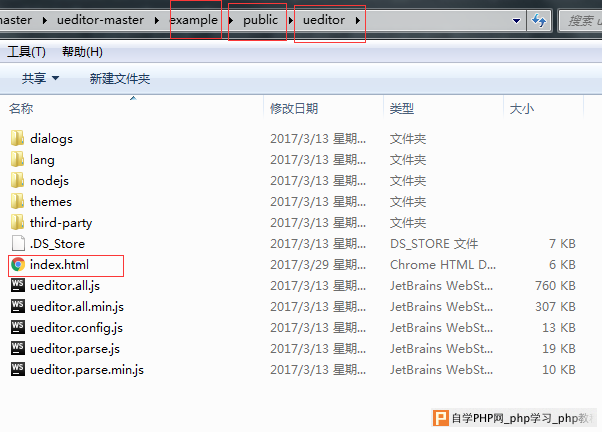Click the WebStorm icon of ueditor.all.js
The width and height of the screenshot is (602, 432).
(18, 285)
